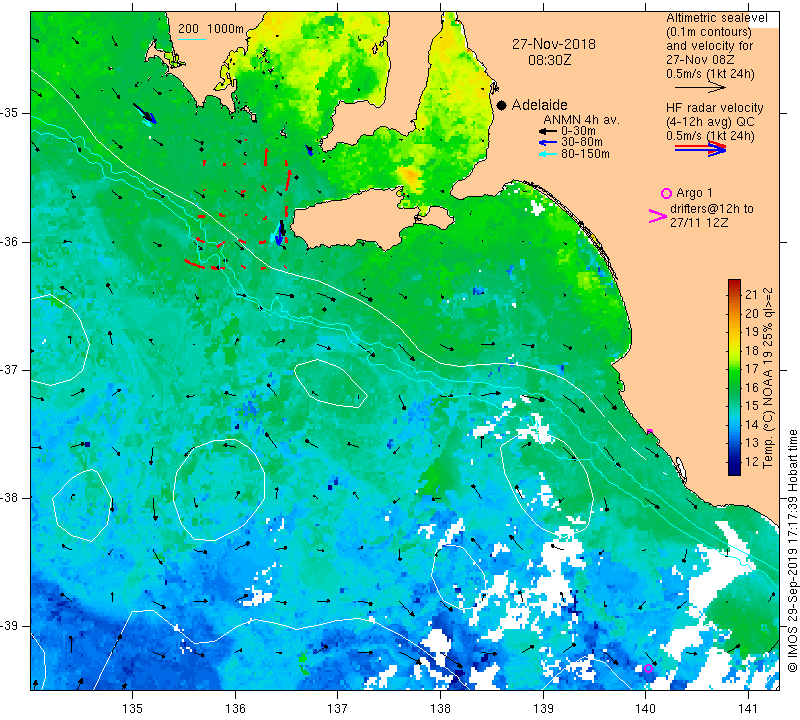Click the 'Temp. (°C) NOAA 19' colorbar label

tap(768, 402)
